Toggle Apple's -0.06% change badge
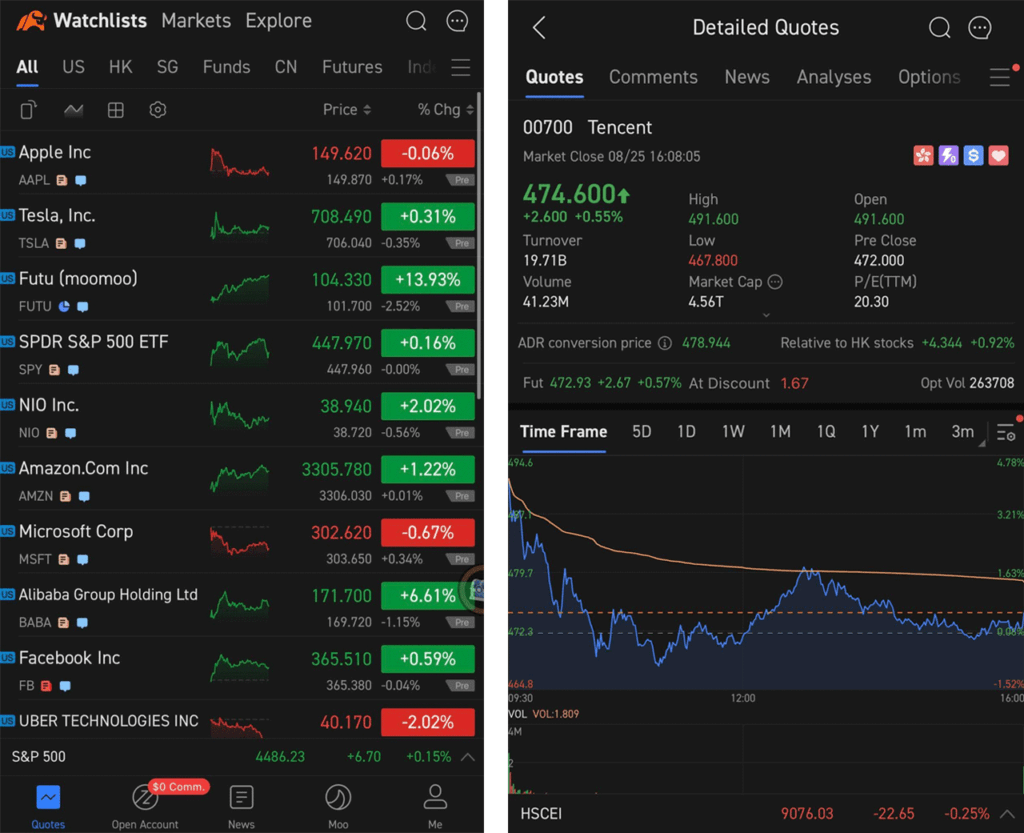The image size is (1024, 833). click(x=428, y=153)
